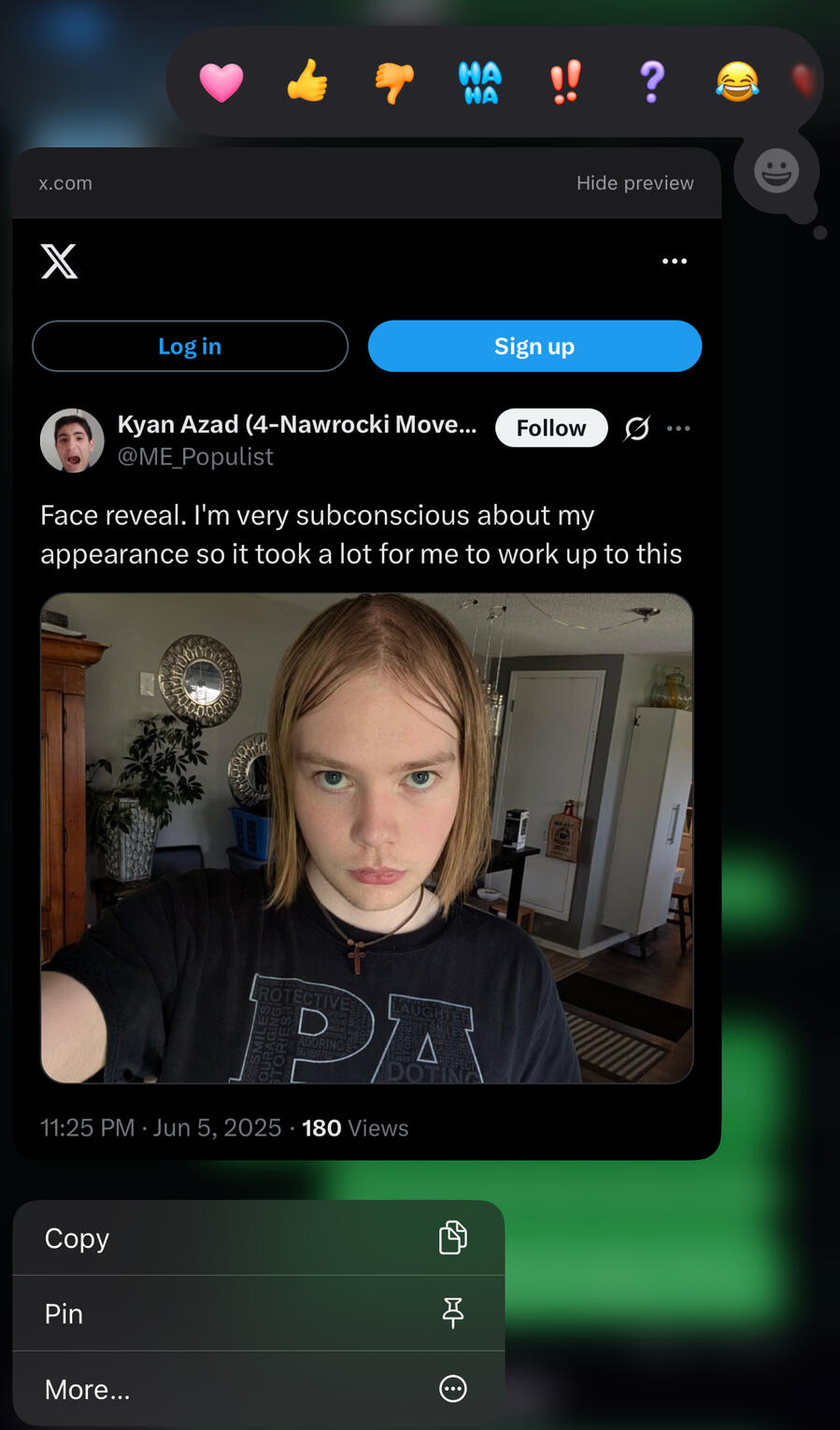Open the emoji picker smiley button
The image size is (840, 1430).
pos(776,171)
